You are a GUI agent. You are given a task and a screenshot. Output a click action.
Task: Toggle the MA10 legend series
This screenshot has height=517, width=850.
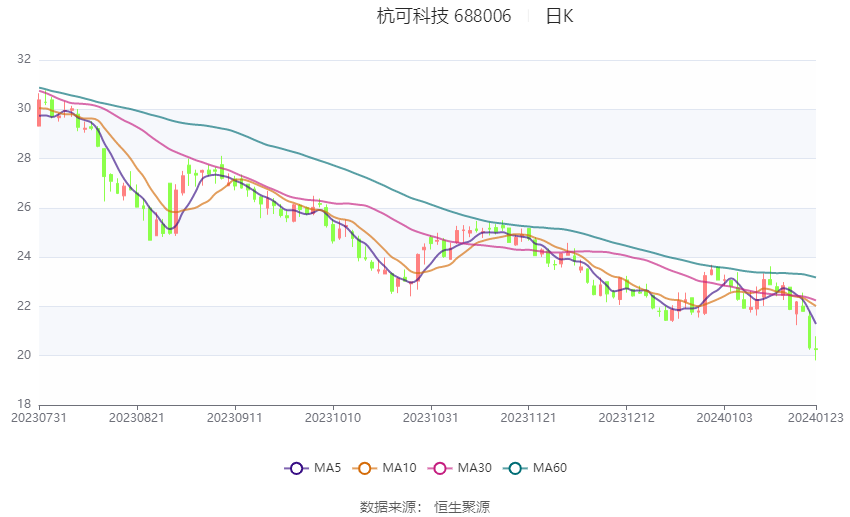coord(384,468)
